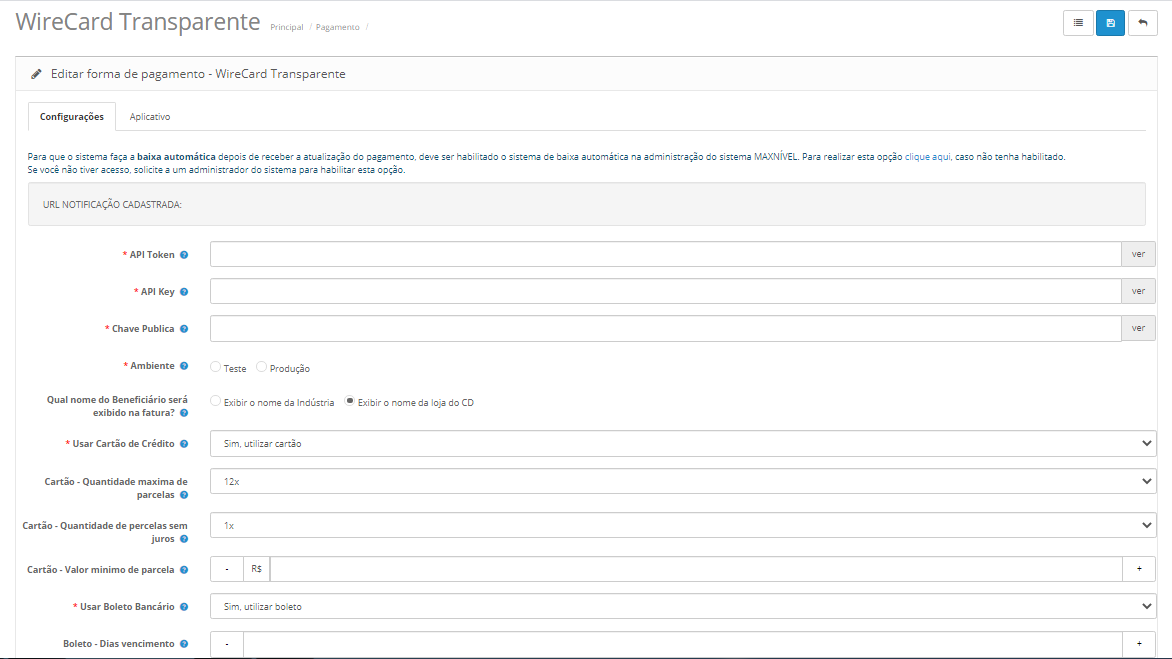Image resolution: width=1172 pixels, height=659 pixels.
Task: Select the Teste environment radio button
Action: (x=216, y=367)
